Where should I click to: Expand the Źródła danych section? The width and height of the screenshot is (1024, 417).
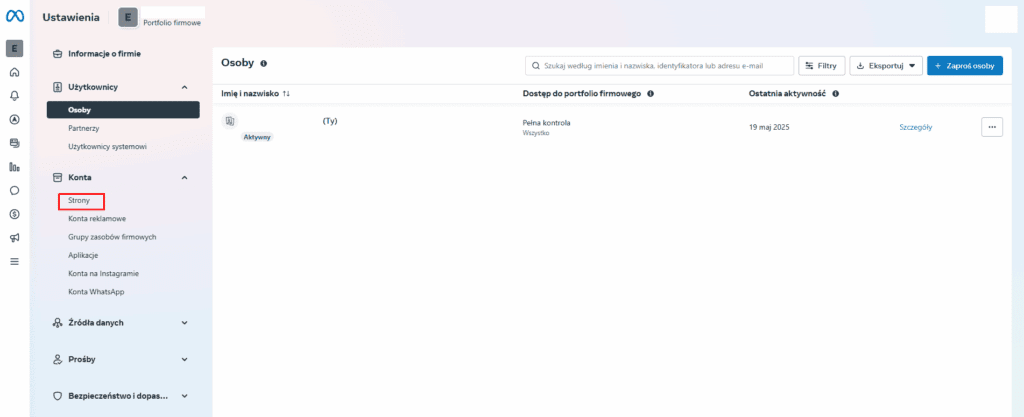tap(184, 323)
